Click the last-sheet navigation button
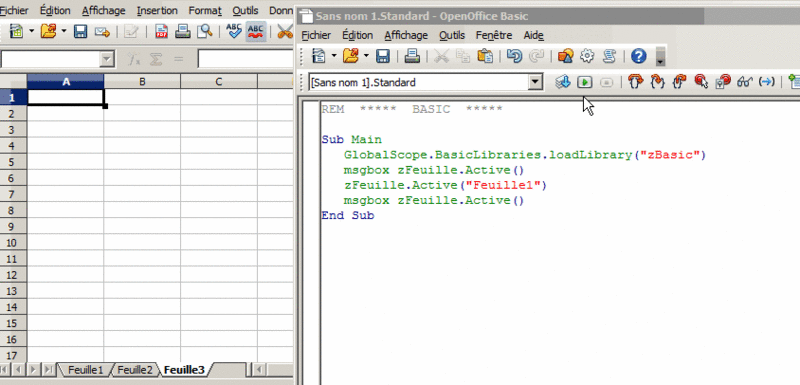This screenshot has width=800, height=385. pyautogui.click(x=49, y=369)
